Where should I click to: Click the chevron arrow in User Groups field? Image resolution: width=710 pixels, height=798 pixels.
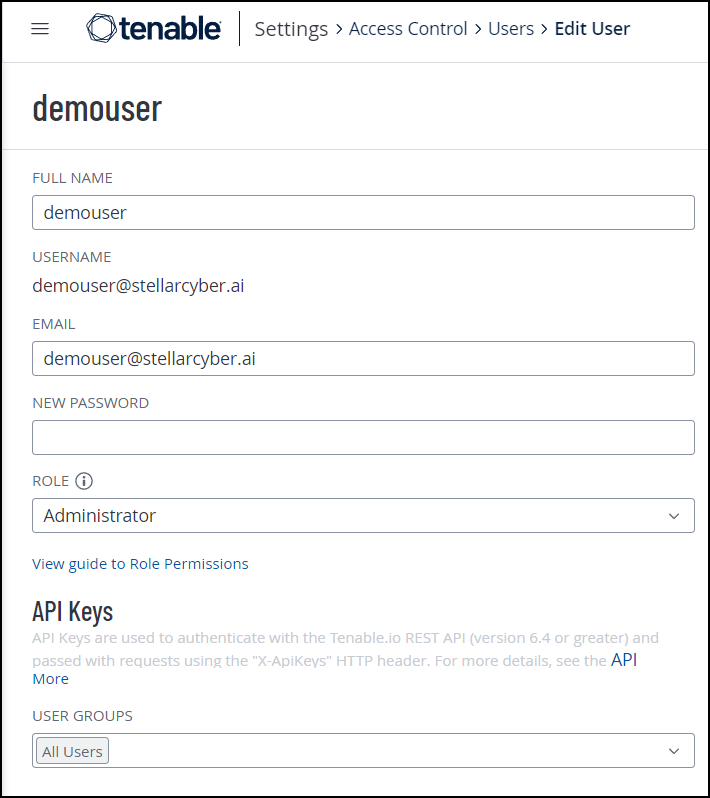673,751
